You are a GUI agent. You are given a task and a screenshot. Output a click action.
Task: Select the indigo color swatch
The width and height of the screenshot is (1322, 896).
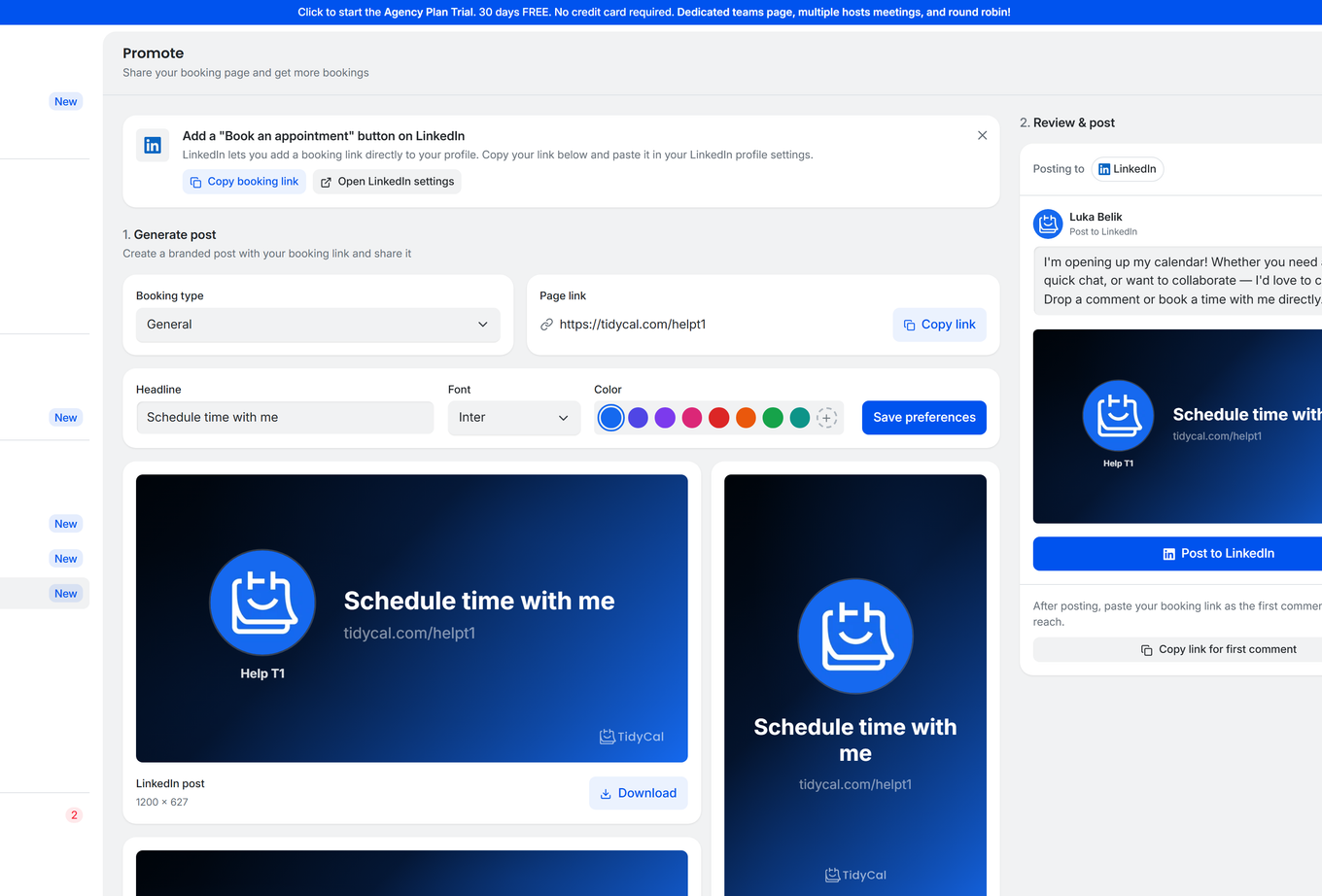pyautogui.click(x=638, y=418)
